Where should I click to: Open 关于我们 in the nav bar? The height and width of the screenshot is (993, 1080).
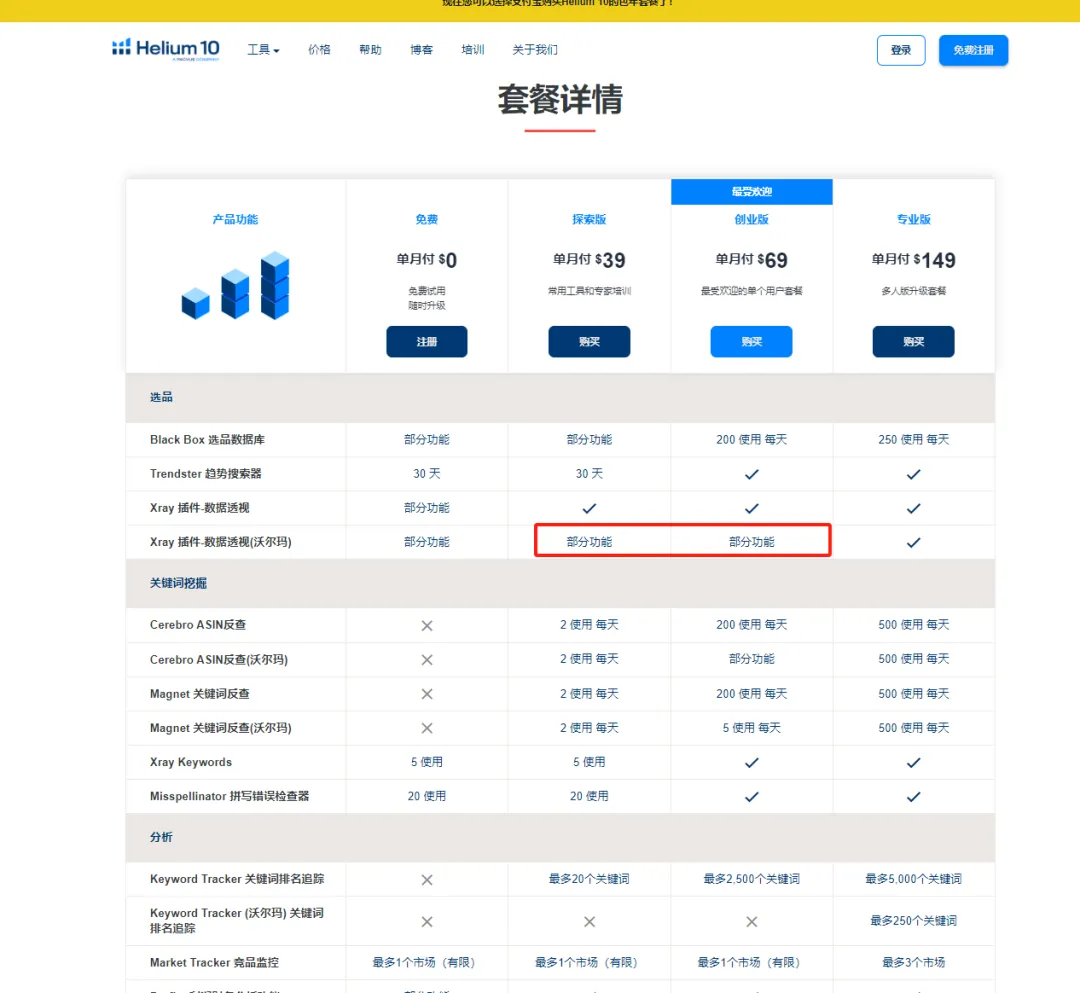534,50
